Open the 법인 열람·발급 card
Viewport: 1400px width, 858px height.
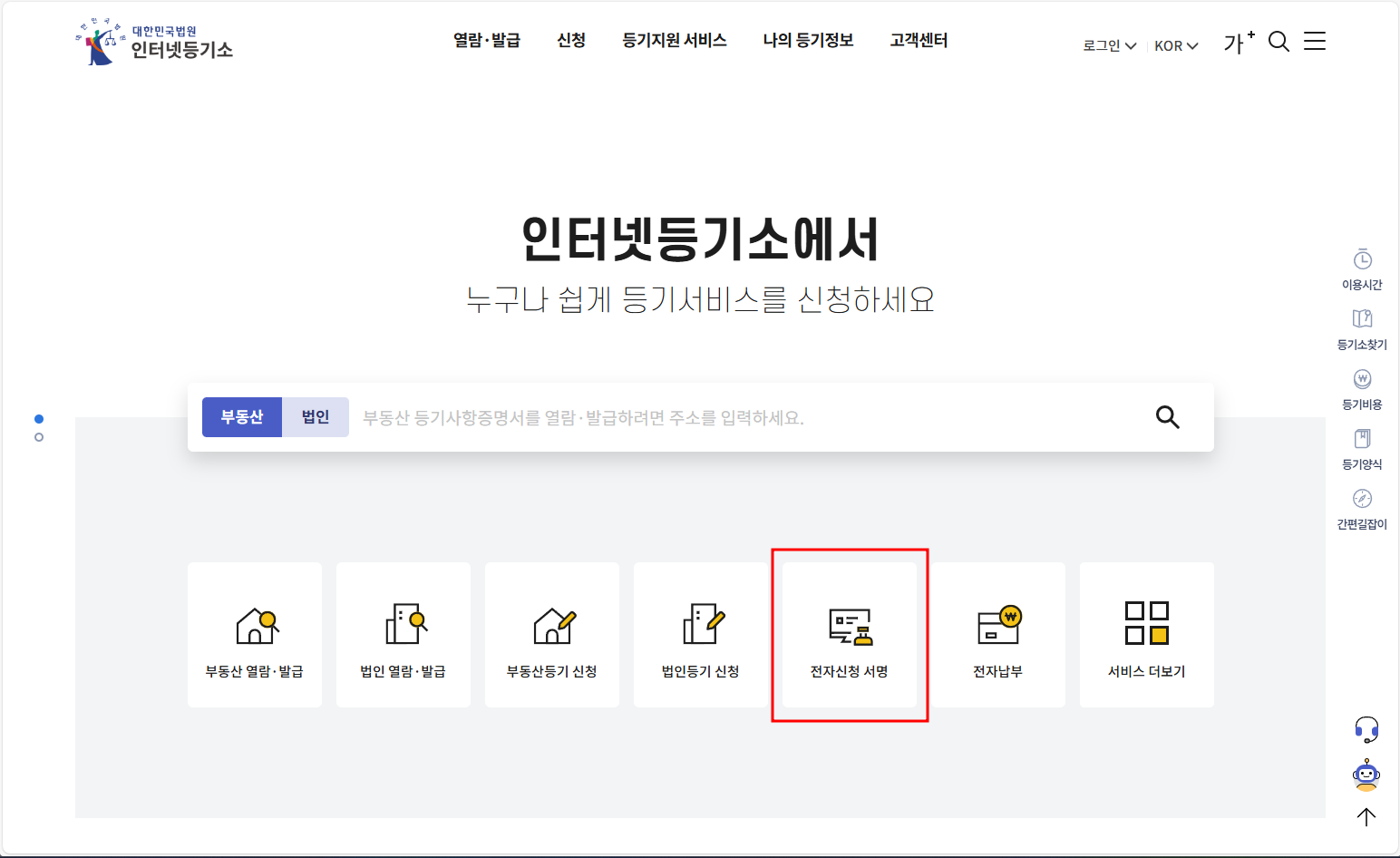(403, 635)
